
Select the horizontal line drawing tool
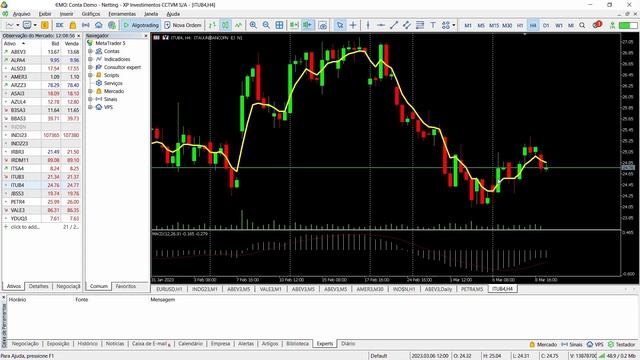coord(381,25)
